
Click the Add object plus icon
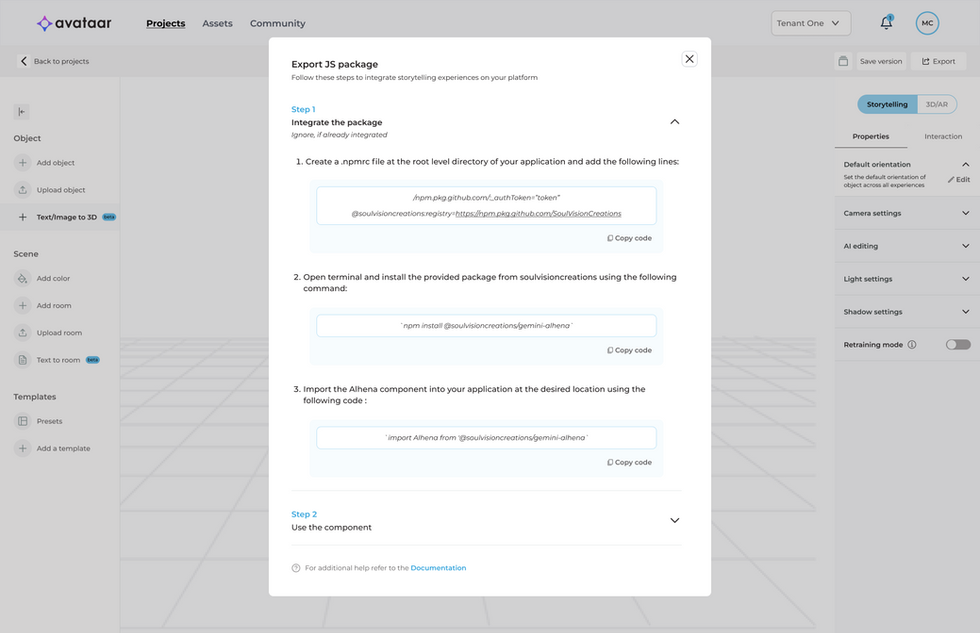[23, 163]
